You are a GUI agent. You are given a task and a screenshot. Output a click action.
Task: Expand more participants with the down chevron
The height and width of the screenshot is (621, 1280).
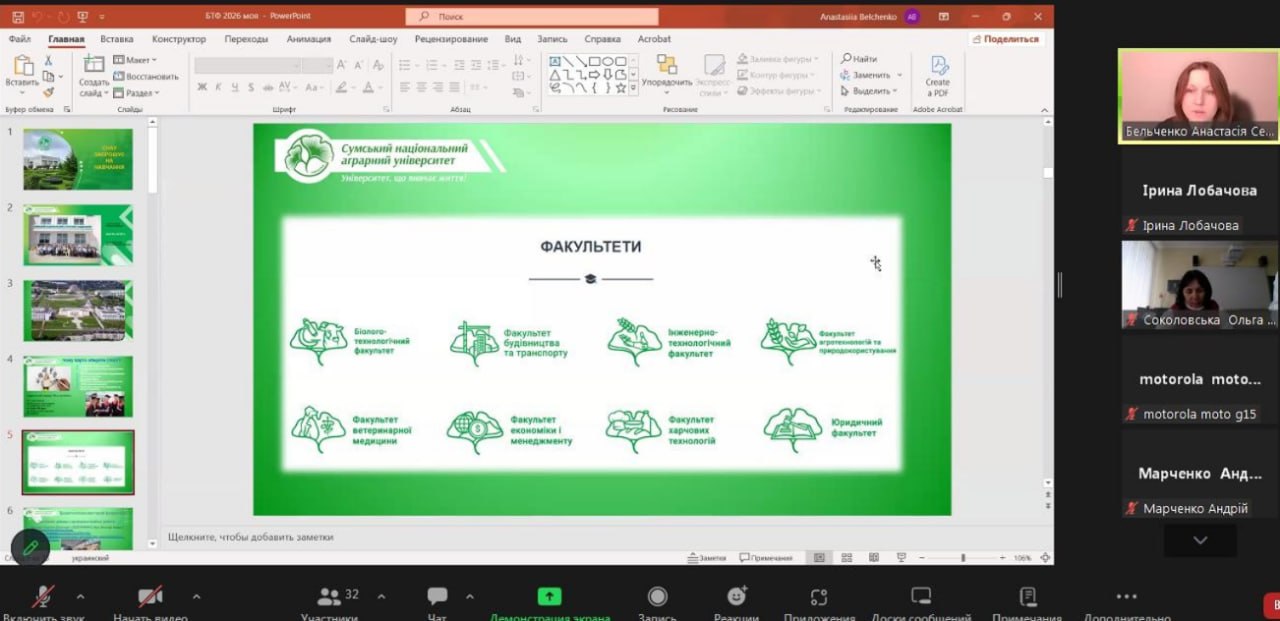[x=1200, y=540]
